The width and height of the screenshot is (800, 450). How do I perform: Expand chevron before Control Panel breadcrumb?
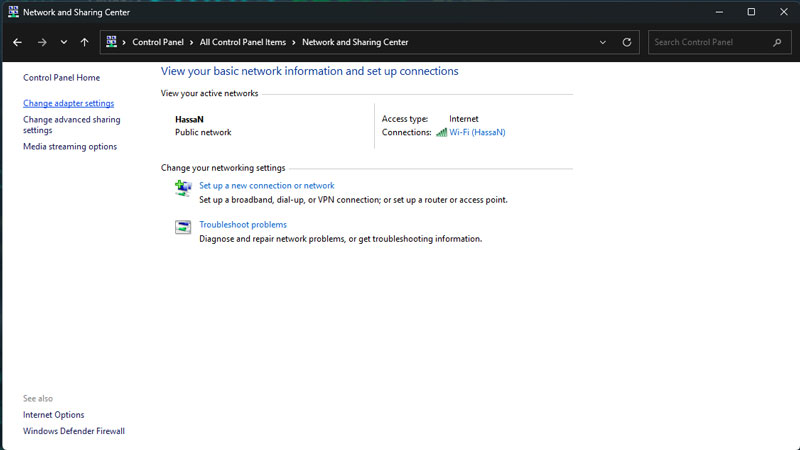[x=124, y=42]
